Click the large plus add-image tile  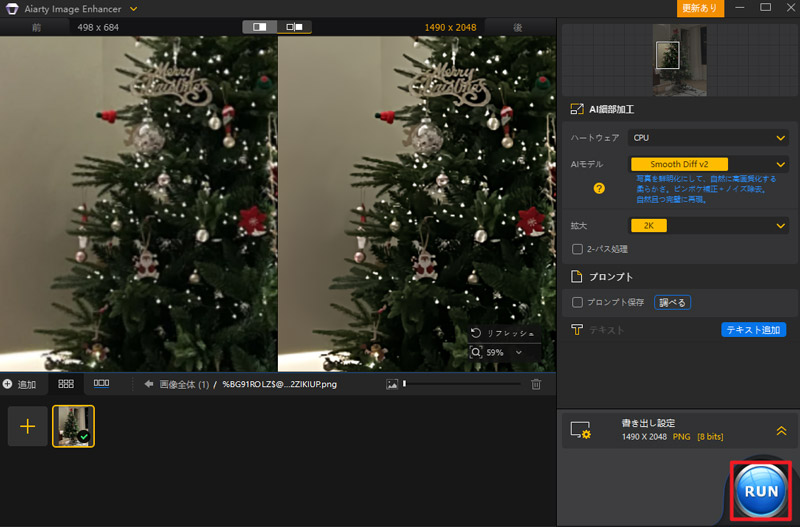28,426
